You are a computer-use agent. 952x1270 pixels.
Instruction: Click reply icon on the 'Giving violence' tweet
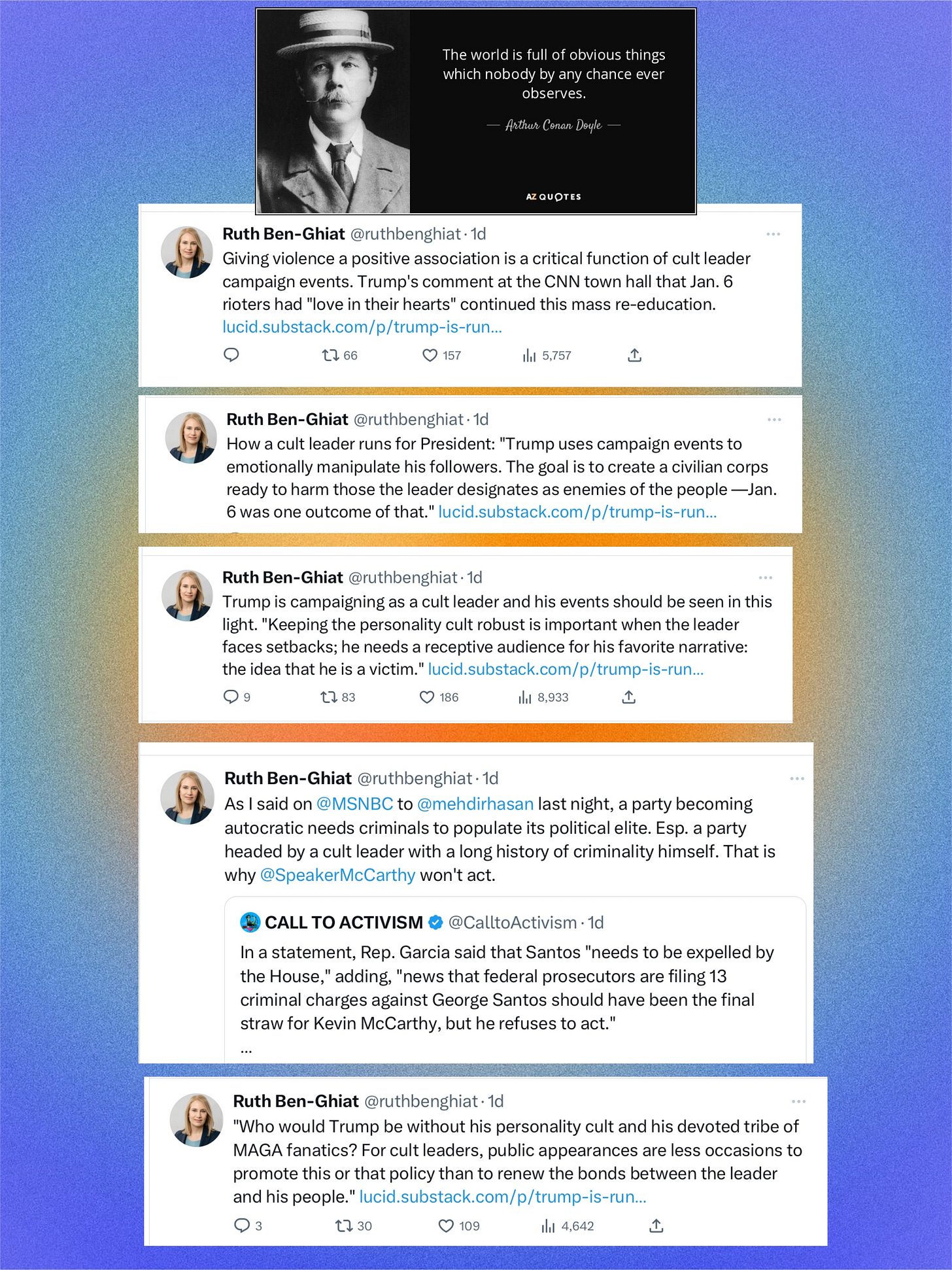point(231,355)
